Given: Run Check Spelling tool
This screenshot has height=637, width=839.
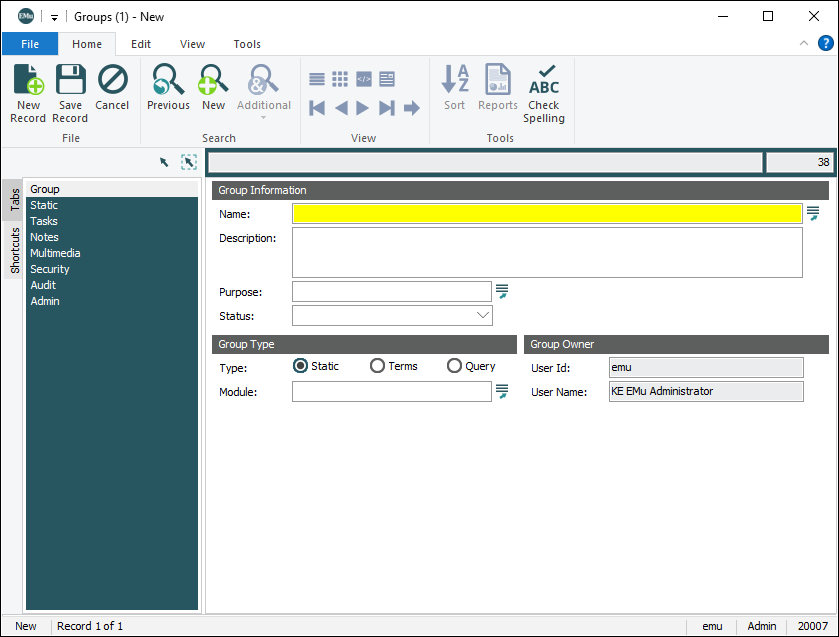Looking at the screenshot, I should pyautogui.click(x=544, y=92).
